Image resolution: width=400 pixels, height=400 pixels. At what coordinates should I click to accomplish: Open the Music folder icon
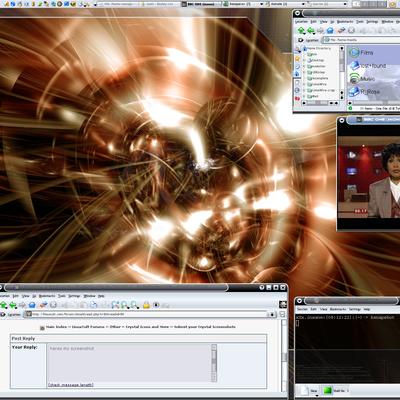point(354,79)
